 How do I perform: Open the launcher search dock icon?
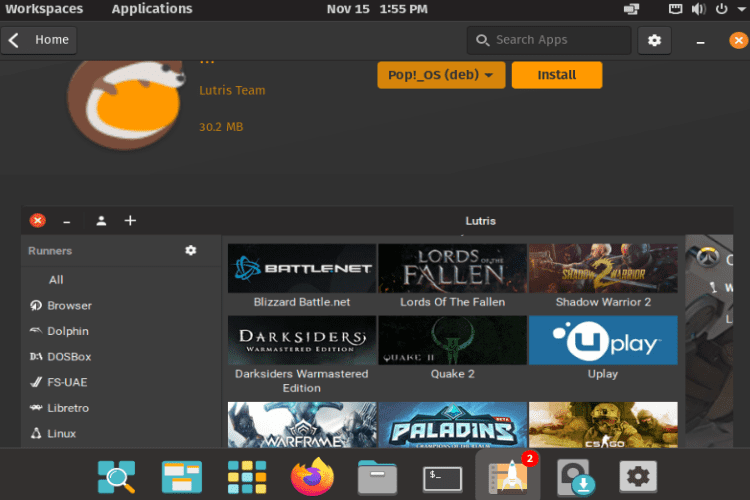click(116, 477)
